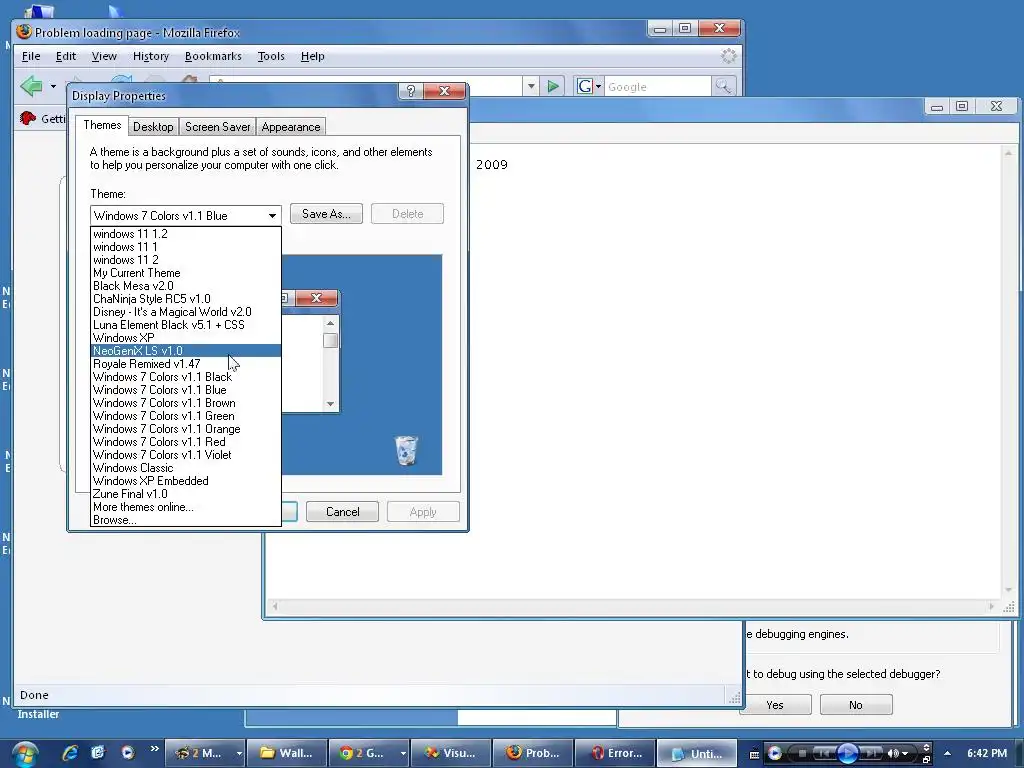Click the Google search input field
1024x768 pixels.
coord(658,86)
